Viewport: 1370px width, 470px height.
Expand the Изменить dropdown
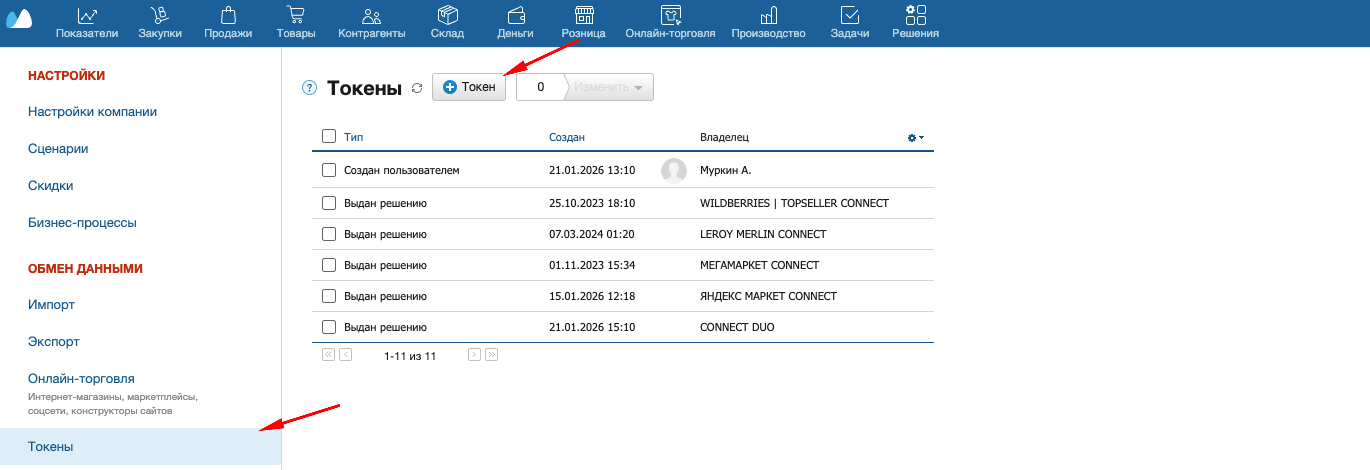pos(610,87)
